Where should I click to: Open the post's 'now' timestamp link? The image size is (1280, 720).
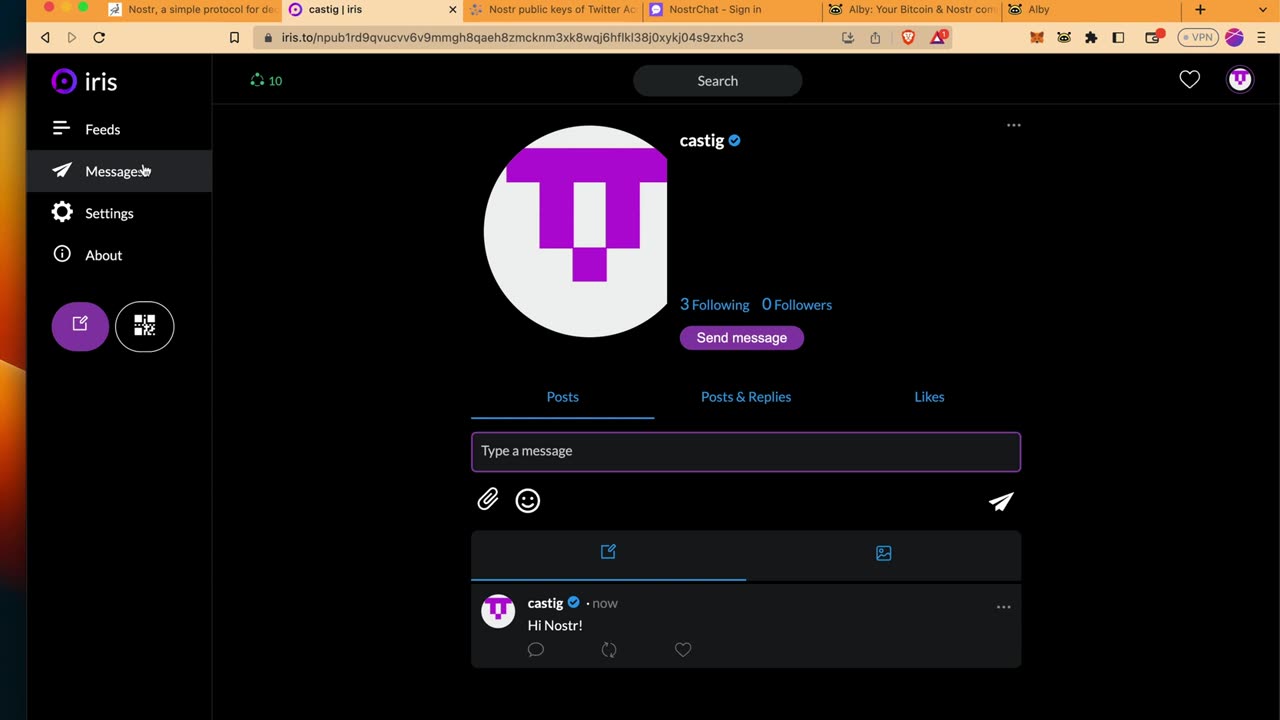coord(605,603)
